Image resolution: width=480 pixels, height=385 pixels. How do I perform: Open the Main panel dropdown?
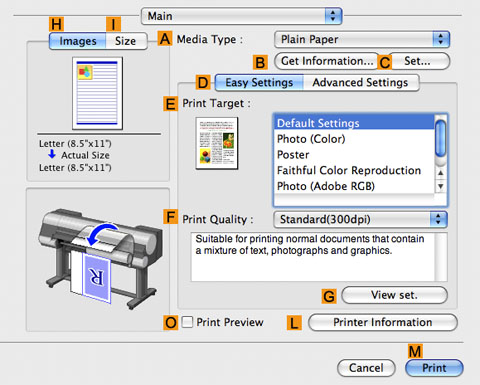pyautogui.click(x=242, y=16)
